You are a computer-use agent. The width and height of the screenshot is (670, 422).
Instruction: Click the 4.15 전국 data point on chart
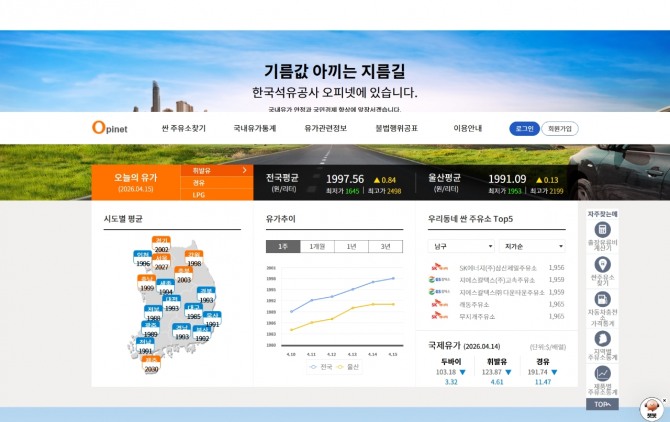[393, 278]
